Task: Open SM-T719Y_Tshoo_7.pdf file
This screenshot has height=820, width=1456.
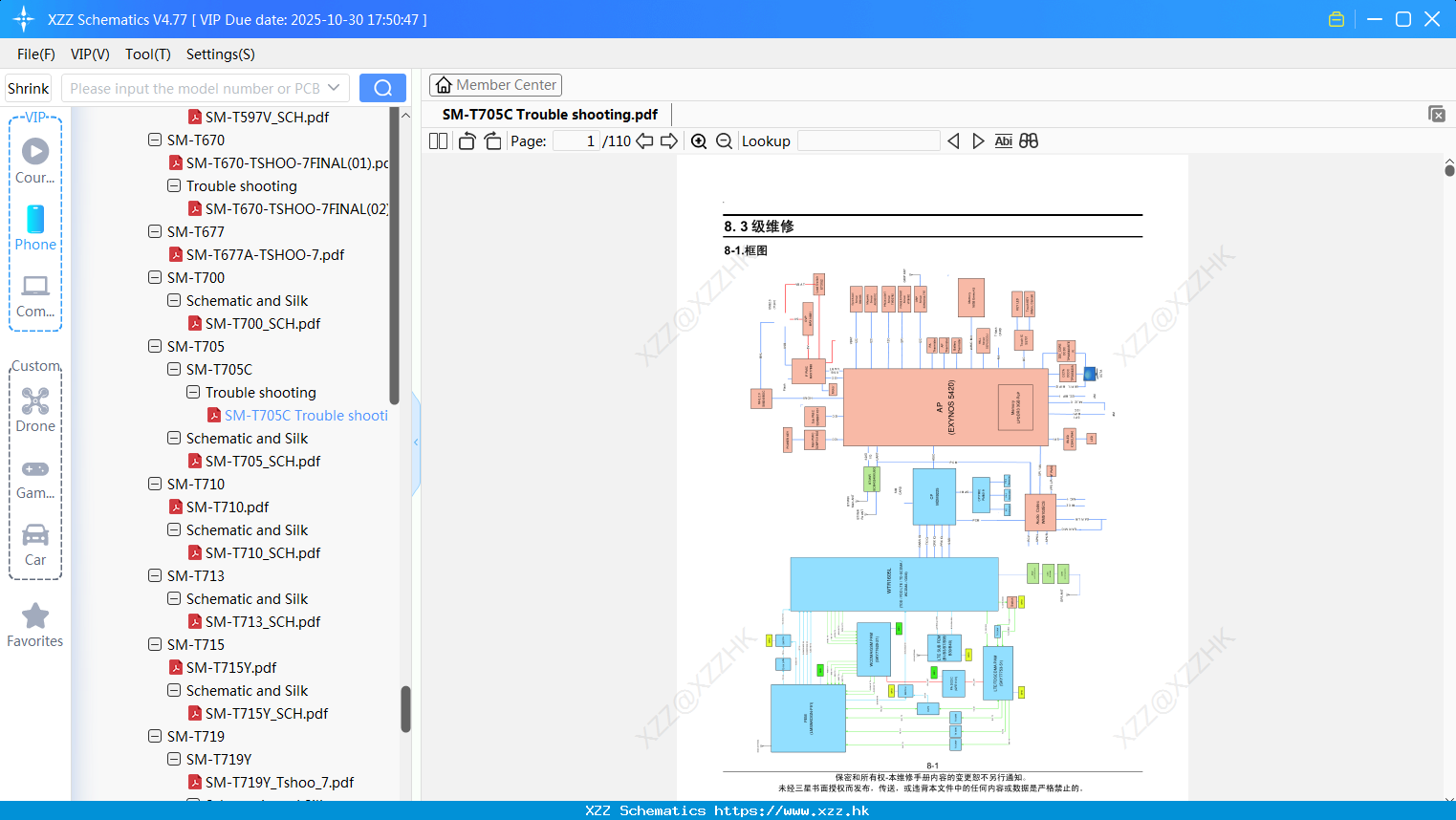Action: coord(279,782)
